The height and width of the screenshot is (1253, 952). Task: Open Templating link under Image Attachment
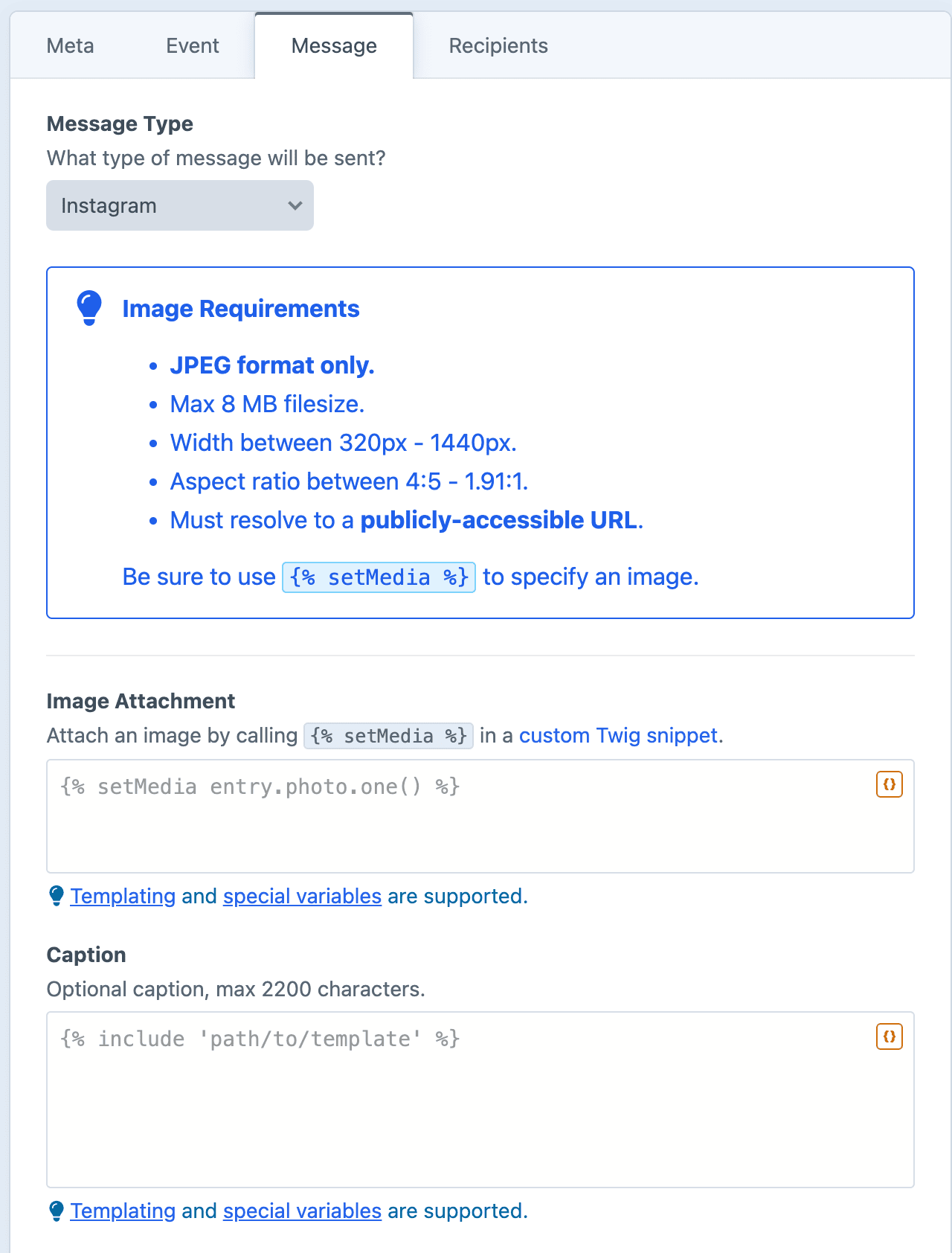click(x=123, y=896)
